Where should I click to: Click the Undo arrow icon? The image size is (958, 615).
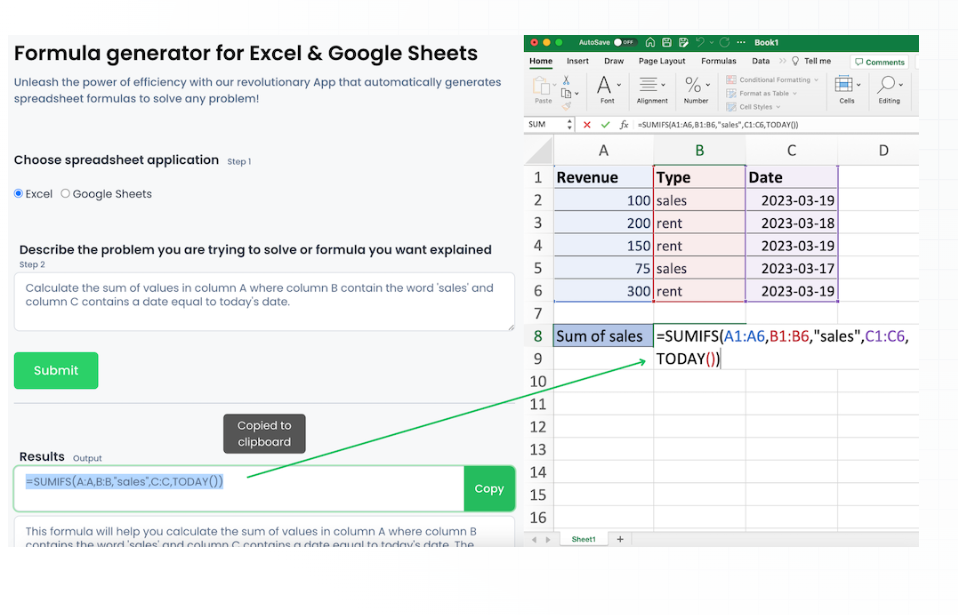click(698, 43)
